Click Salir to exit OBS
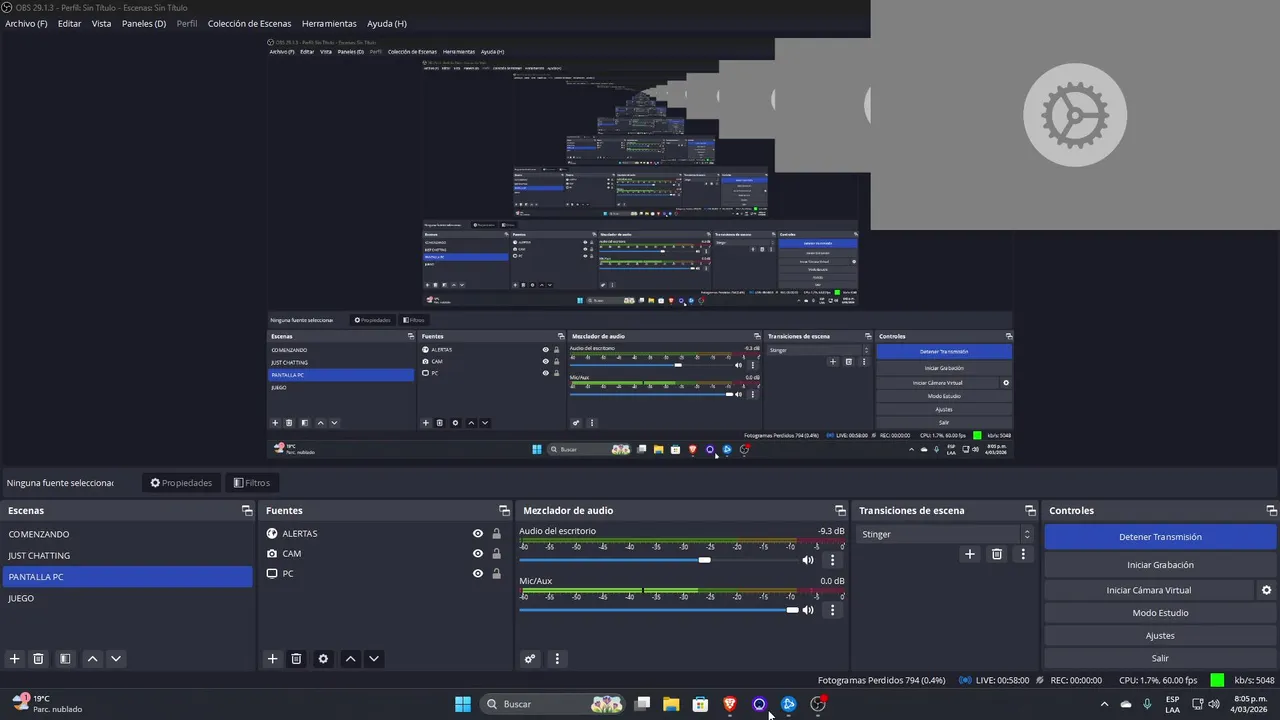Image resolution: width=1280 pixels, height=720 pixels. [x=1160, y=658]
